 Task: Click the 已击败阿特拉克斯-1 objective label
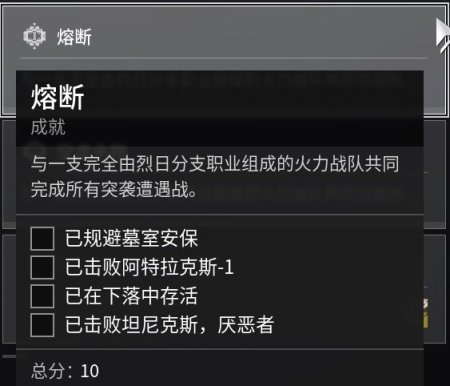[149, 267]
